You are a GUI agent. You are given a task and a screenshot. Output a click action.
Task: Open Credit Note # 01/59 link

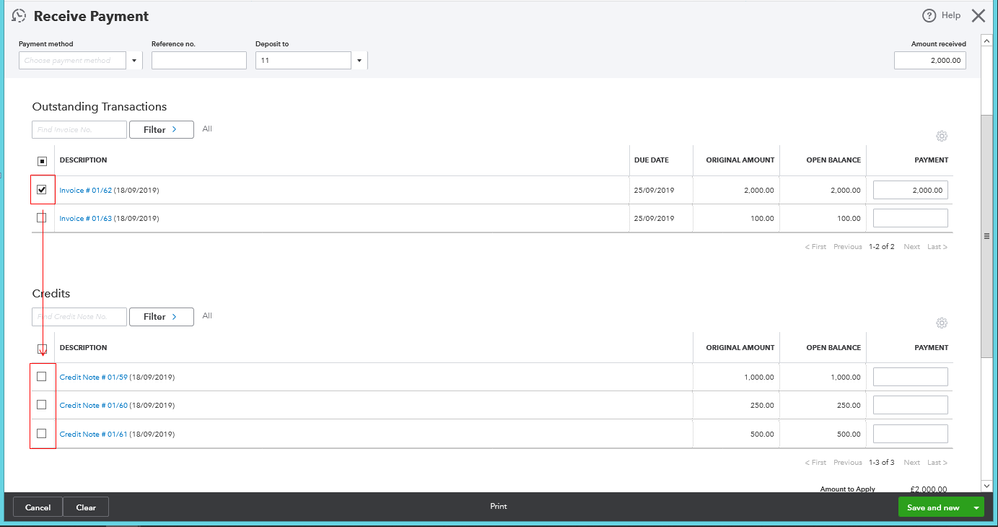(94, 377)
